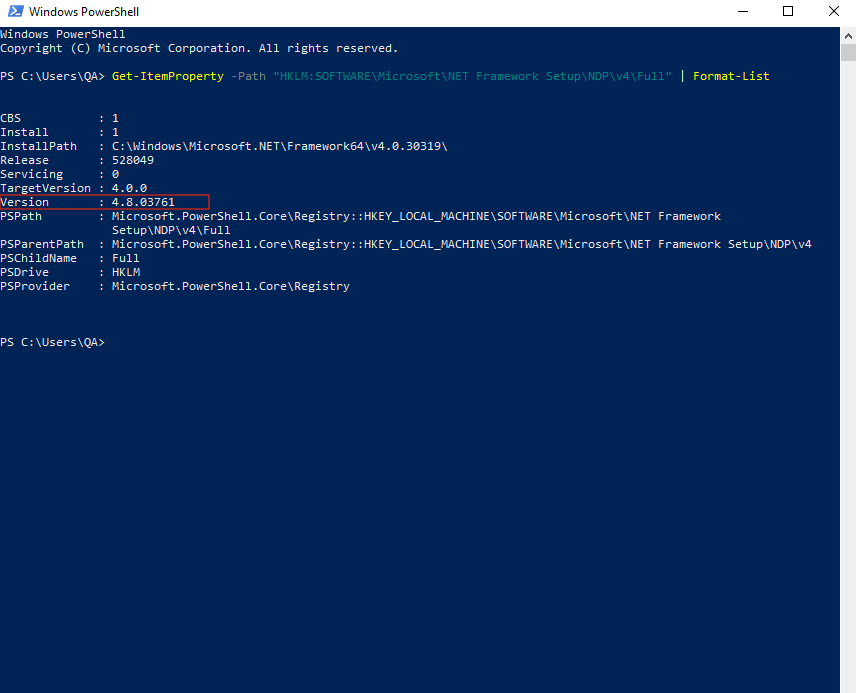The image size is (856, 693).
Task: Click the vertical scrollbar thumb
Action: 848,53
